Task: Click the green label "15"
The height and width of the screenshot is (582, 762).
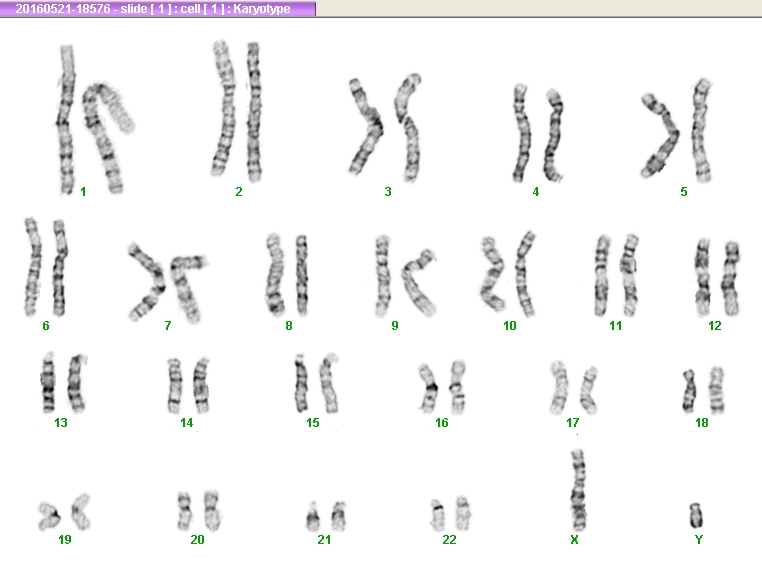Action: [x=312, y=423]
